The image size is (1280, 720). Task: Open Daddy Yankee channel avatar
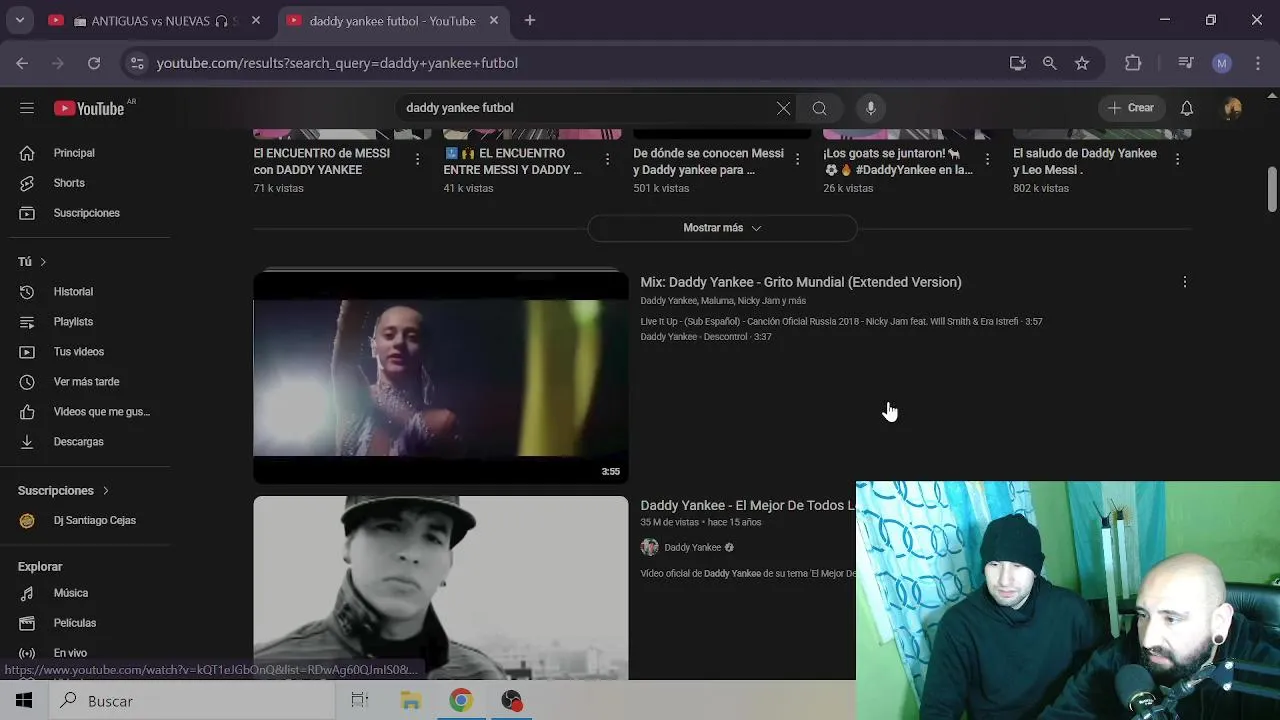point(650,547)
